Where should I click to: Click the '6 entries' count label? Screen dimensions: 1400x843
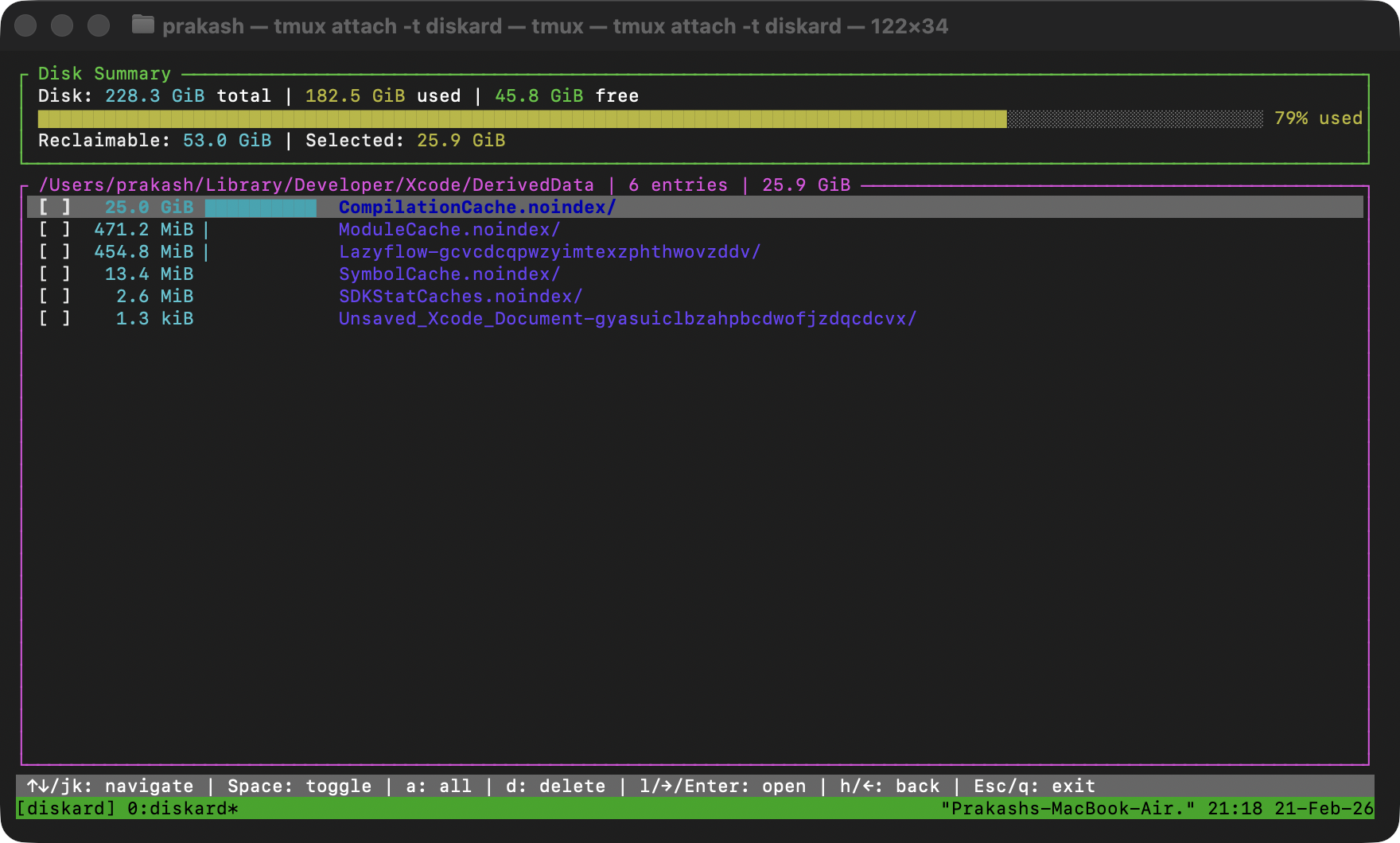coord(678,185)
